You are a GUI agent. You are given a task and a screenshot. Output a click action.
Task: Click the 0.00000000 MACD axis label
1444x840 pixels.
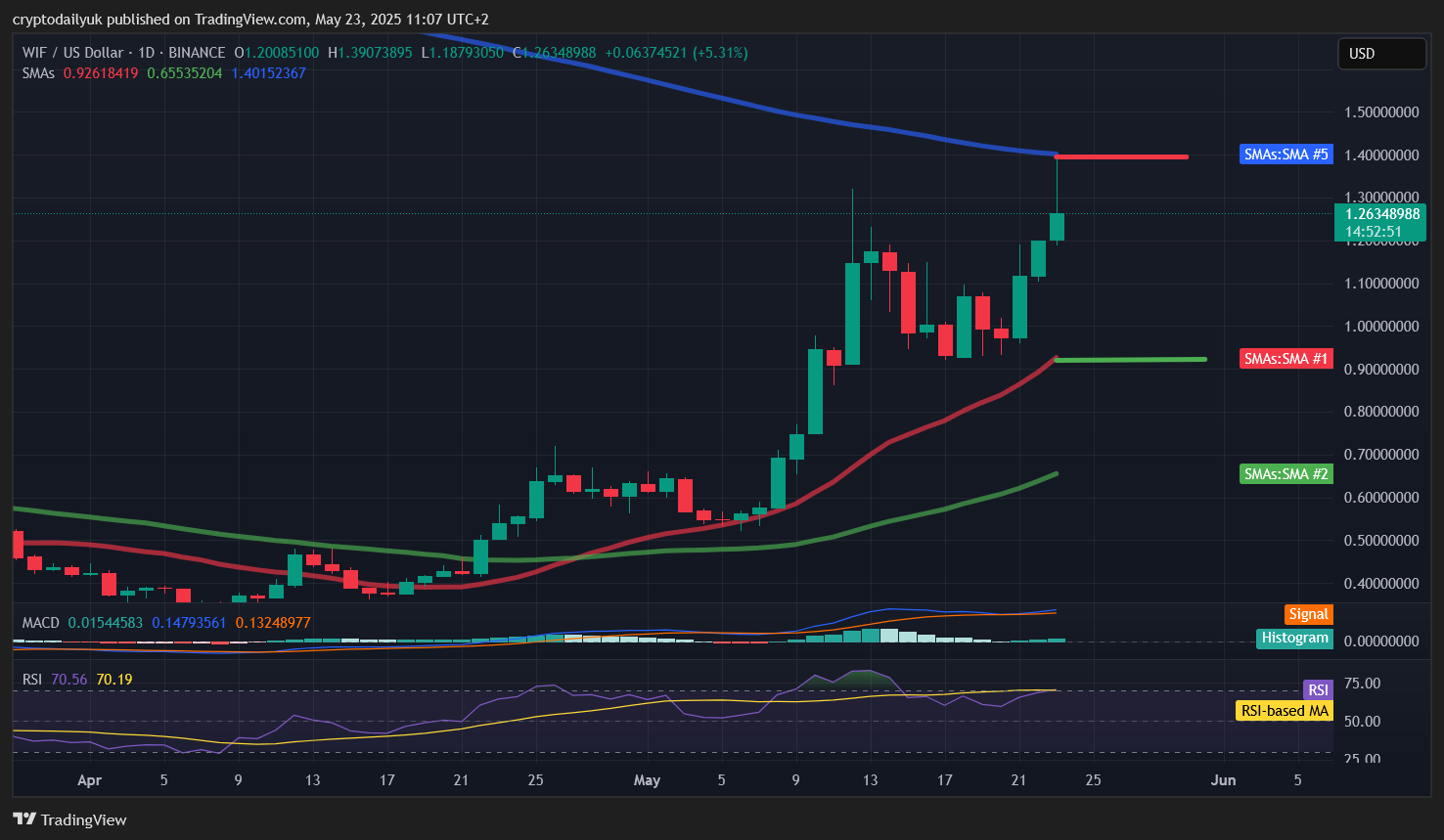click(1381, 641)
